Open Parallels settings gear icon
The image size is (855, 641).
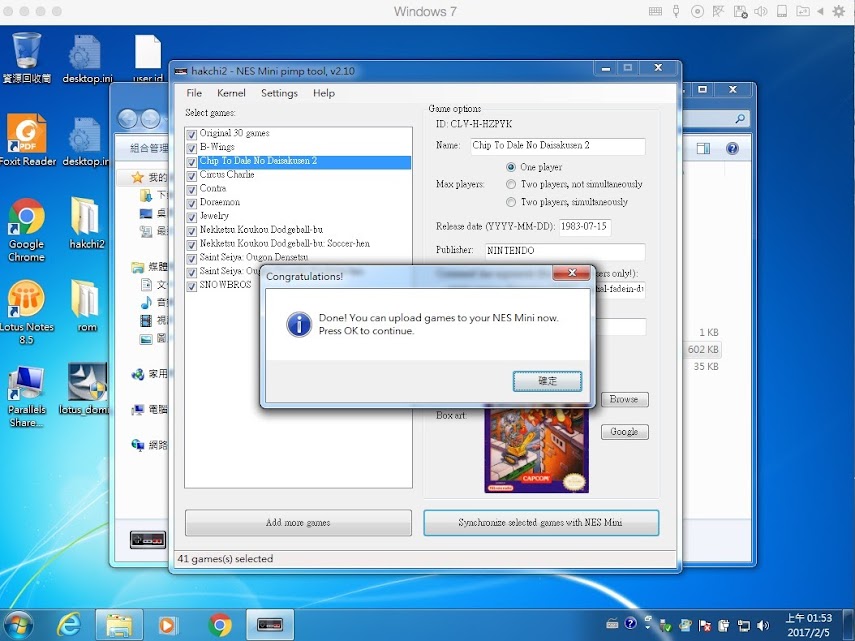click(839, 11)
